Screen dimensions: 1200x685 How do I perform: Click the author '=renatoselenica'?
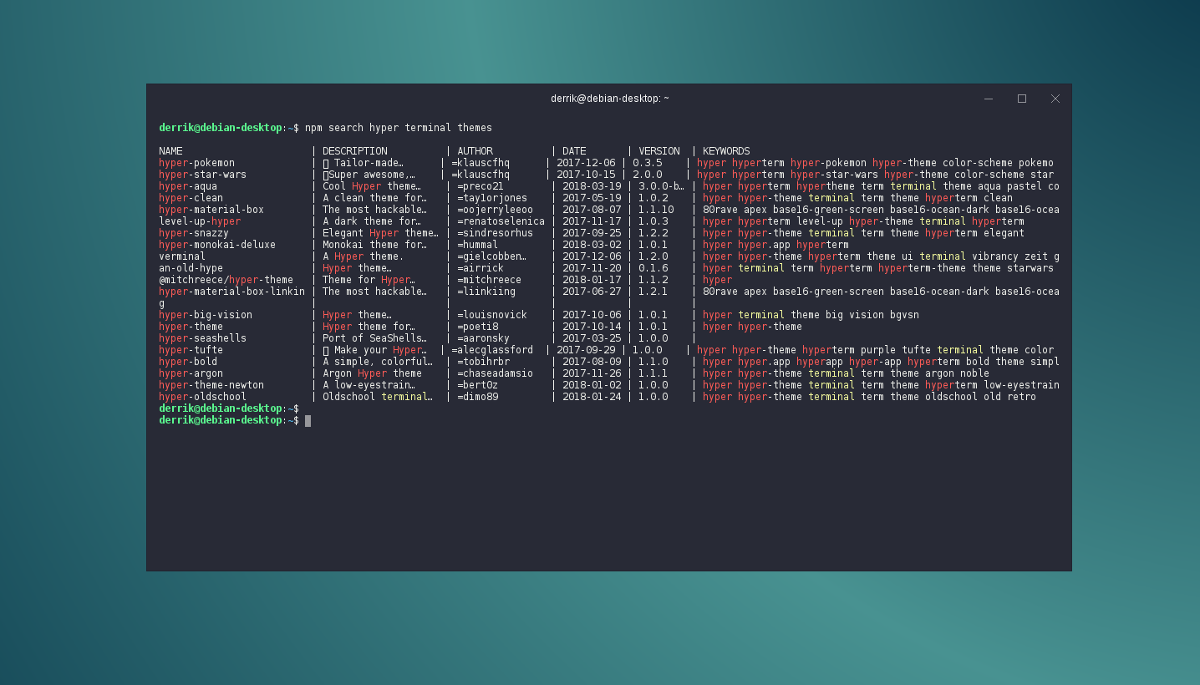[501, 221]
